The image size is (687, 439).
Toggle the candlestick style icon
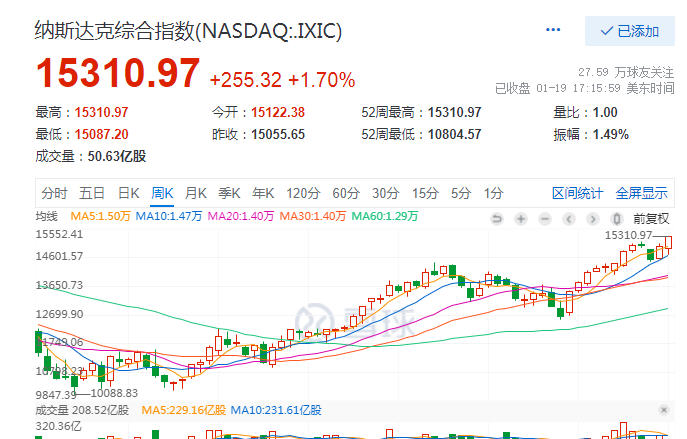[x=616, y=218]
